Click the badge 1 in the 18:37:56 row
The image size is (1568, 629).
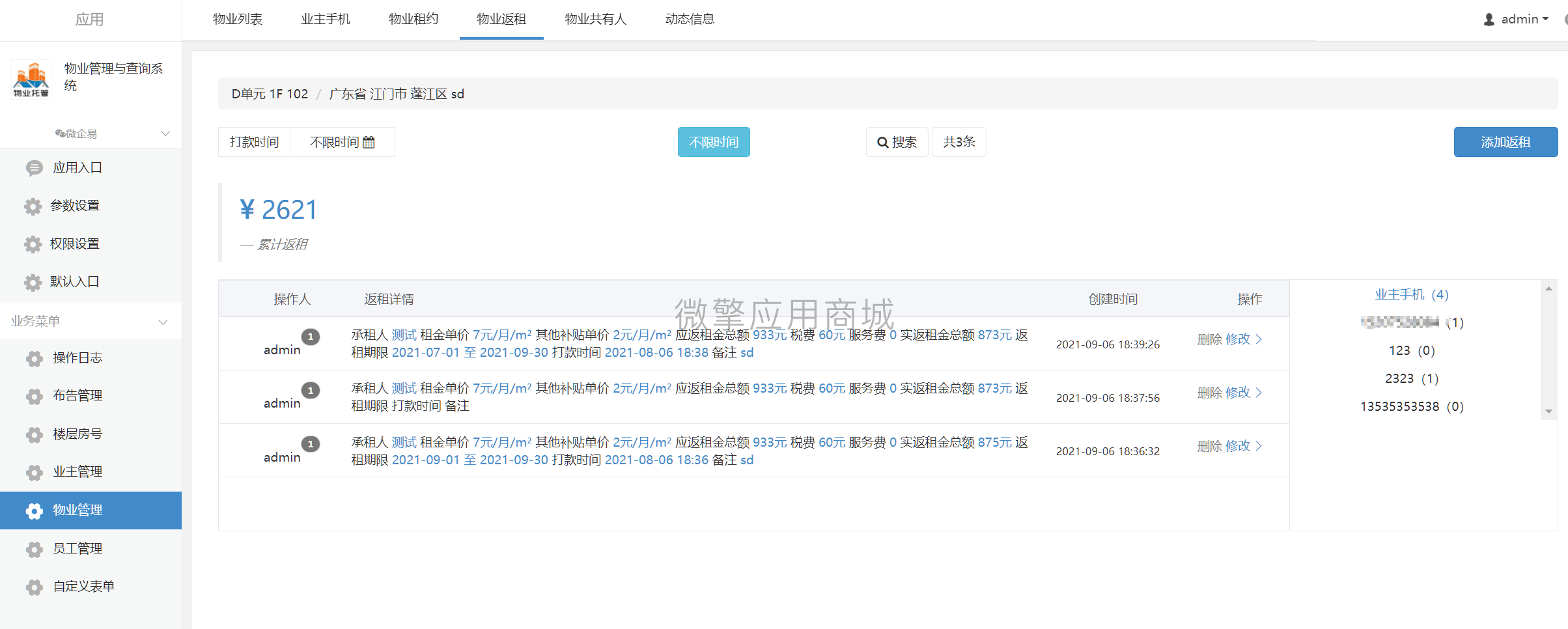311,390
